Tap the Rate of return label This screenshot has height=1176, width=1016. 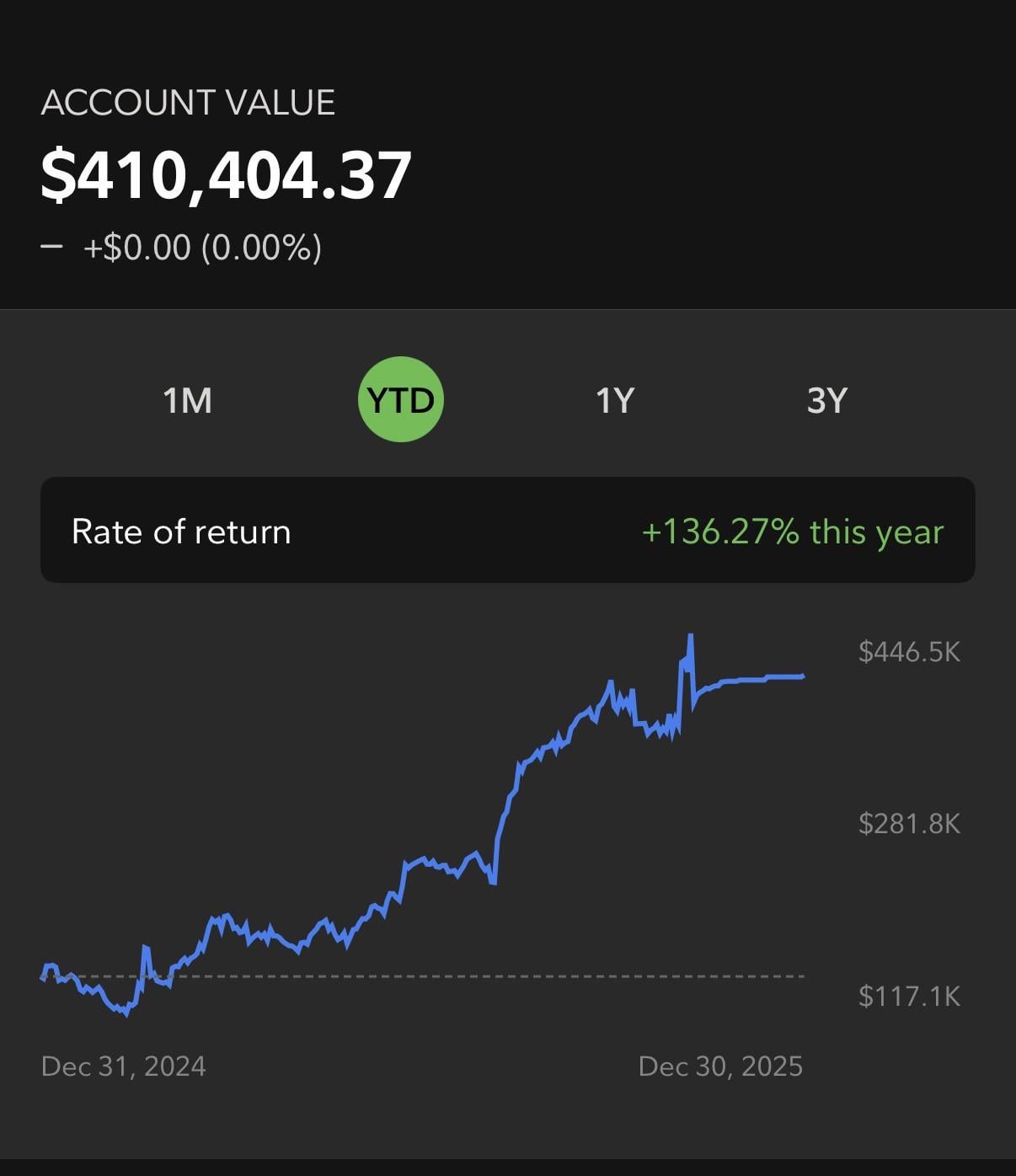click(181, 532)
